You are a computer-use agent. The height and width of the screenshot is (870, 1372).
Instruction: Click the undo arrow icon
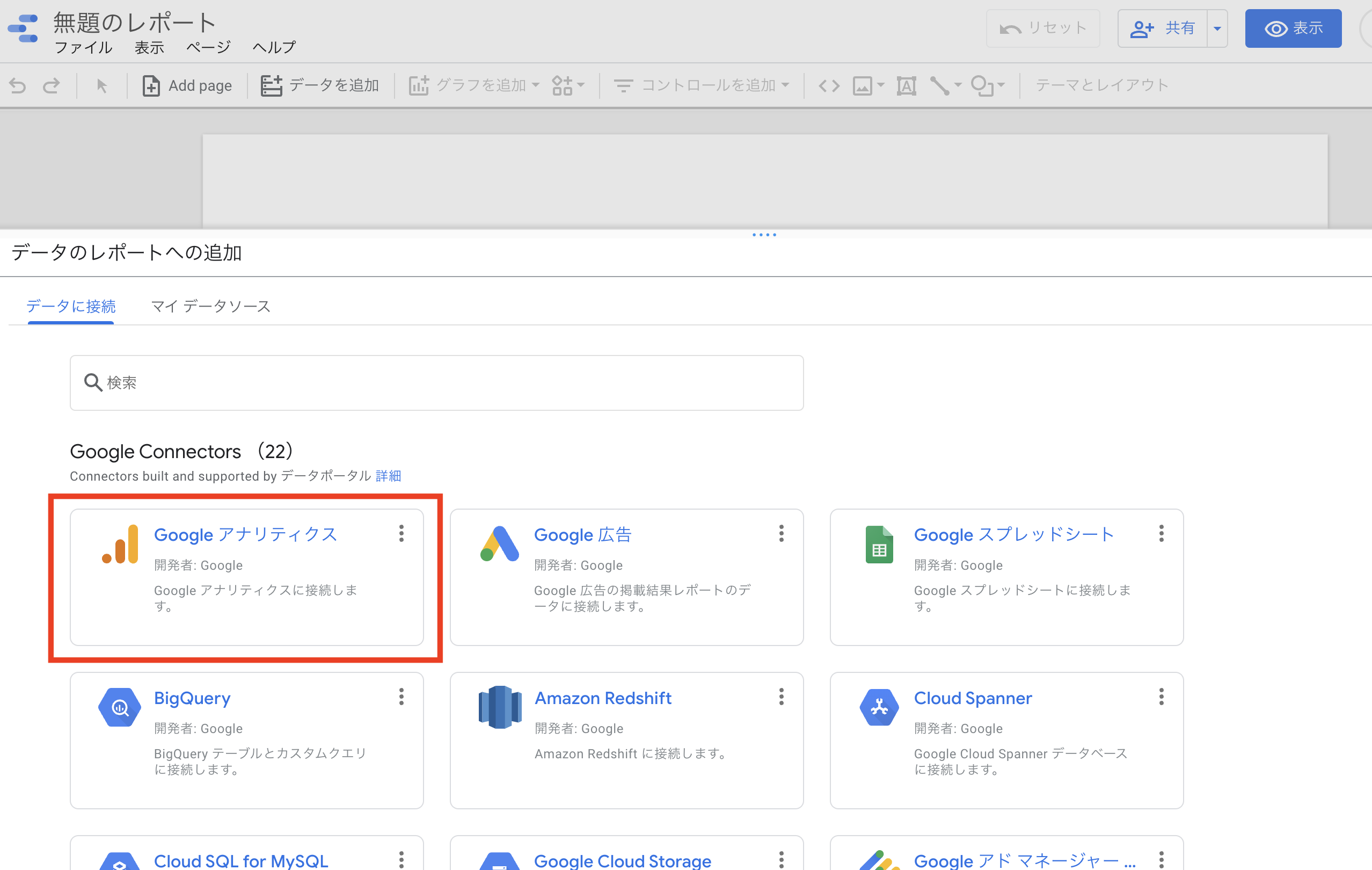coord(18,85)
